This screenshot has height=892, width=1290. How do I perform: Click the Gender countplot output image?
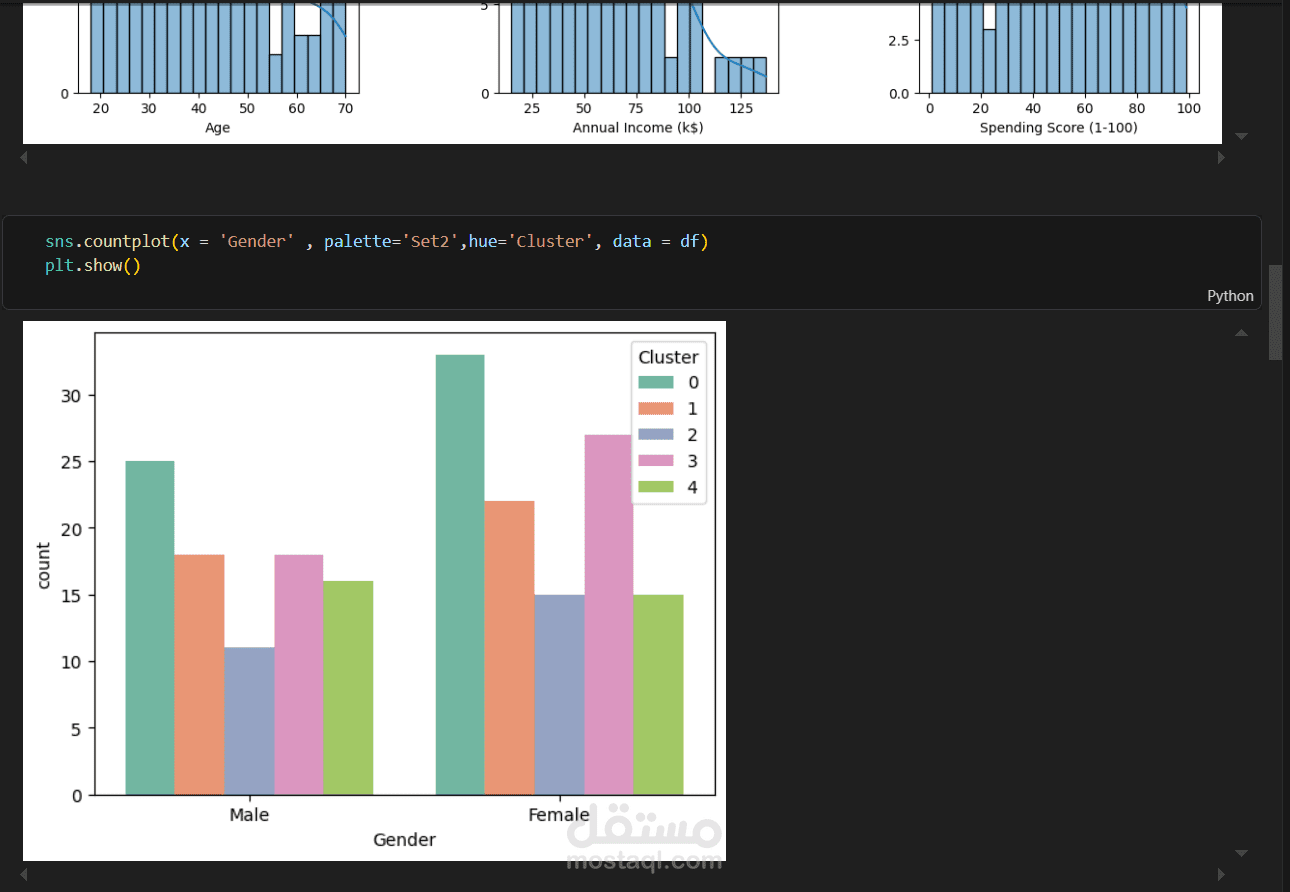tap(374, 591)
